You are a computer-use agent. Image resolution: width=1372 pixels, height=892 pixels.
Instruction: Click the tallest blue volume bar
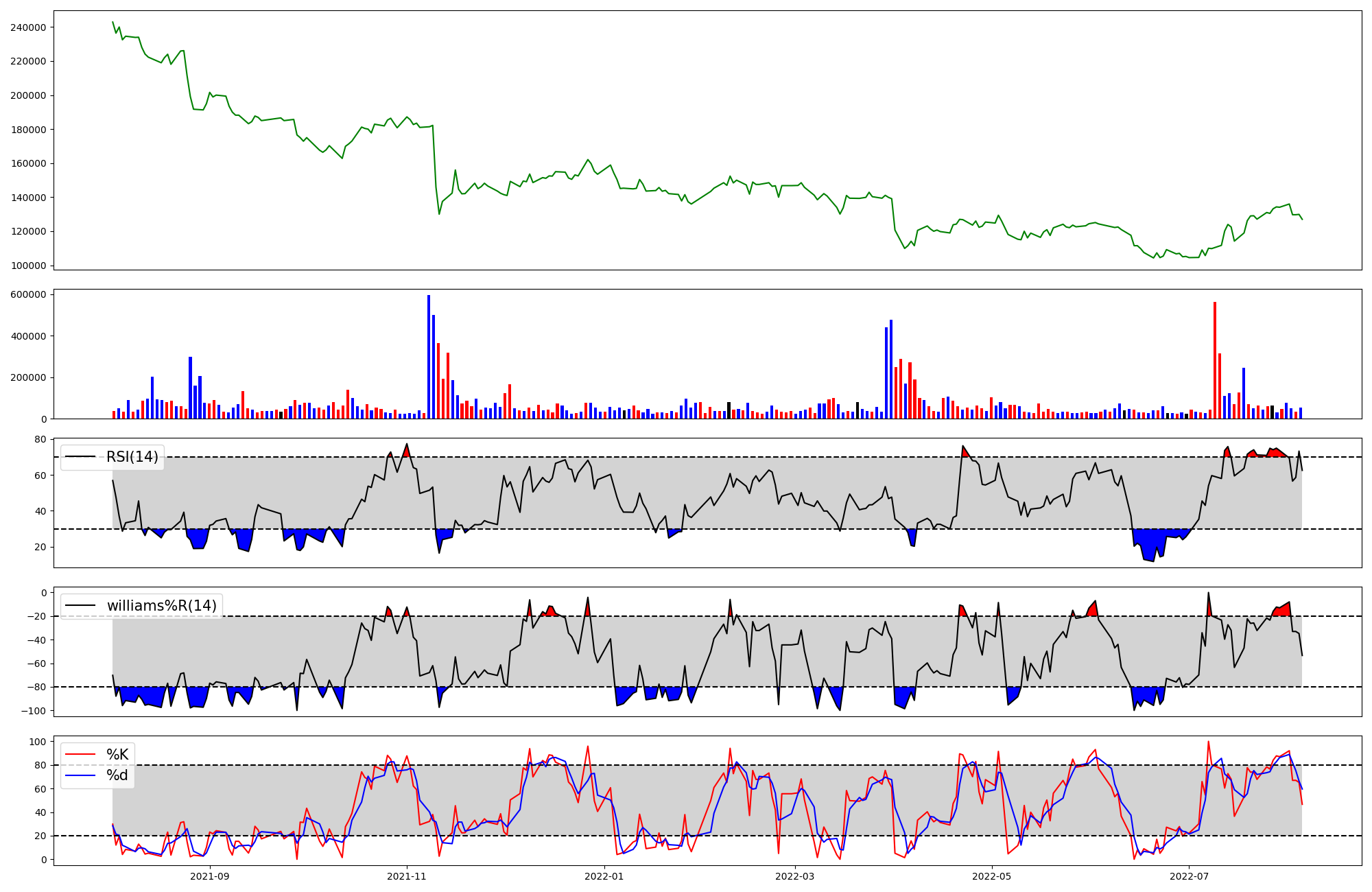(x=429, y=357)
